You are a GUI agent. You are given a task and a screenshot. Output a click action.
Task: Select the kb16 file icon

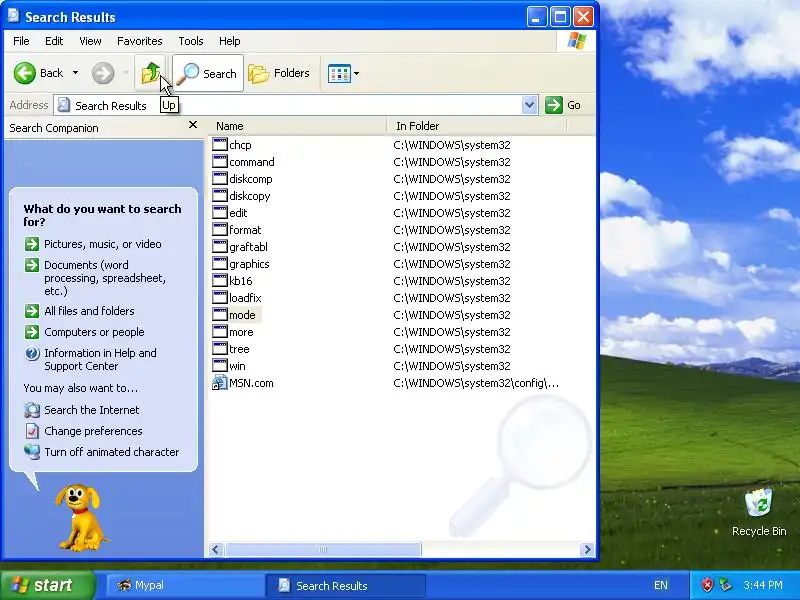tap(220, 281)
